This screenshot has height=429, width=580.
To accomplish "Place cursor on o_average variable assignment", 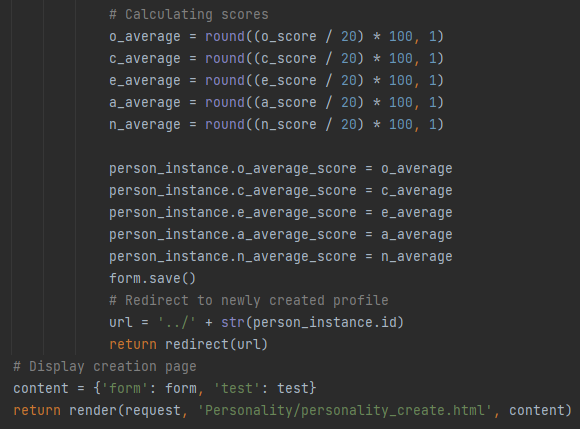I will (x=145, y=37).
